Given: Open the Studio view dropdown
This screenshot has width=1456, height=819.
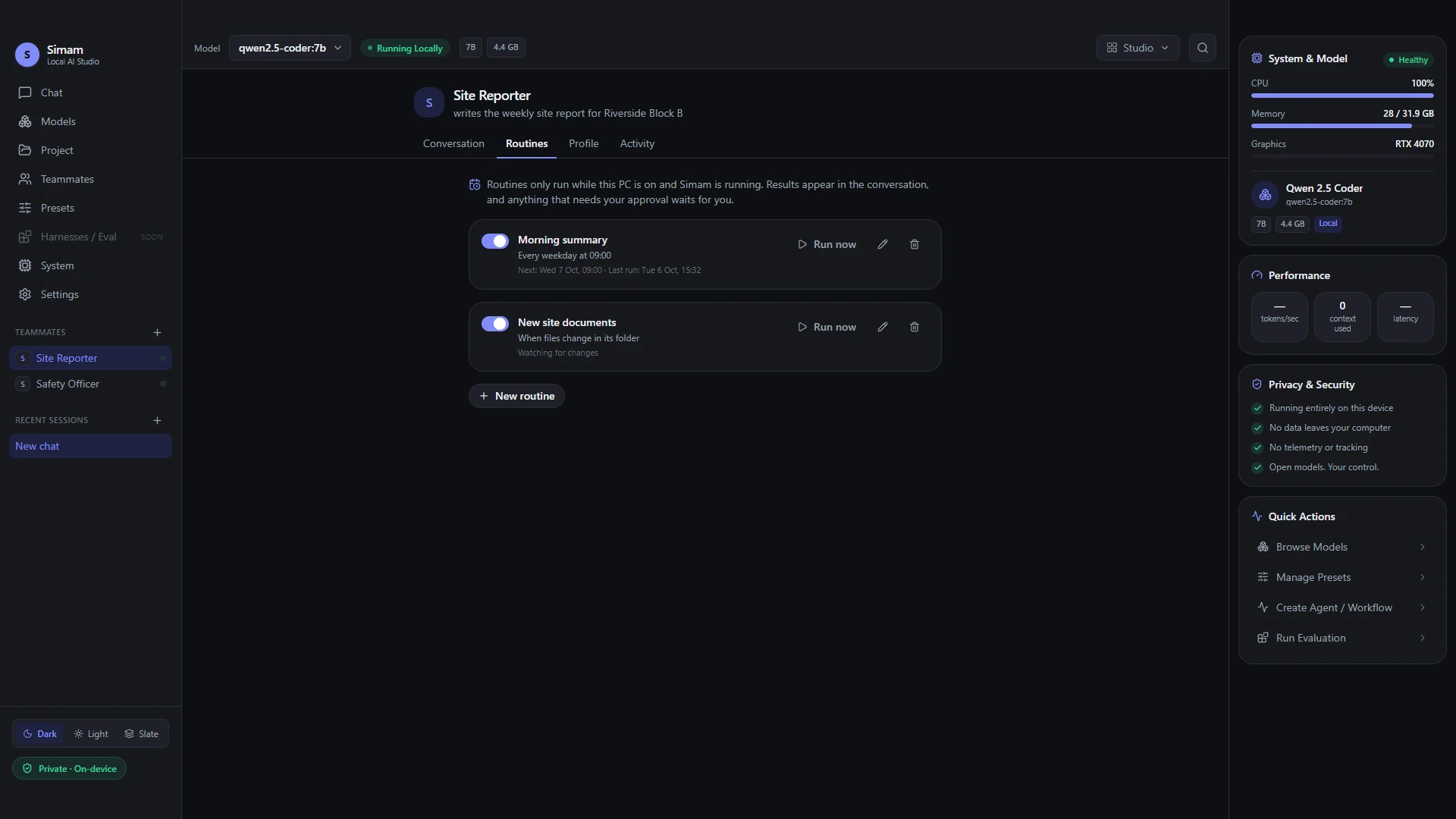Looking at the screenshot, I should [x=1137, y=48].
